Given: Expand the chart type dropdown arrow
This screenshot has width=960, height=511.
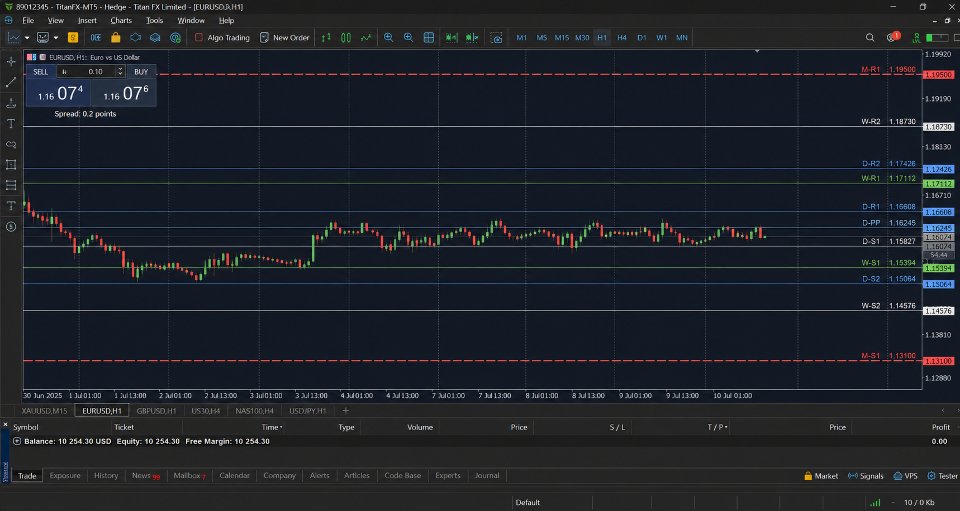Looking at the screenshot, I should (x=26, y=38).
